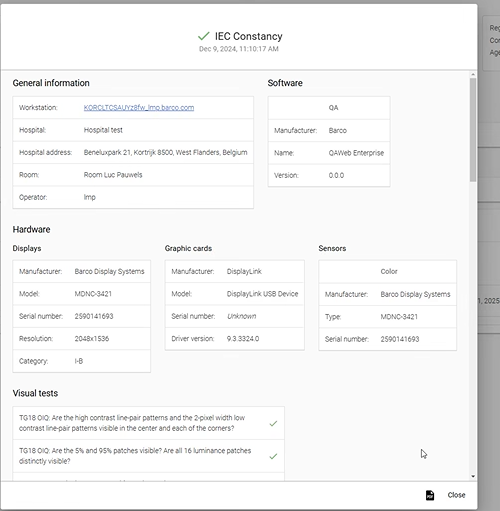The image size is (500, 511).
Task: Select the operator value 'lmp'
Action: point(90,197)
